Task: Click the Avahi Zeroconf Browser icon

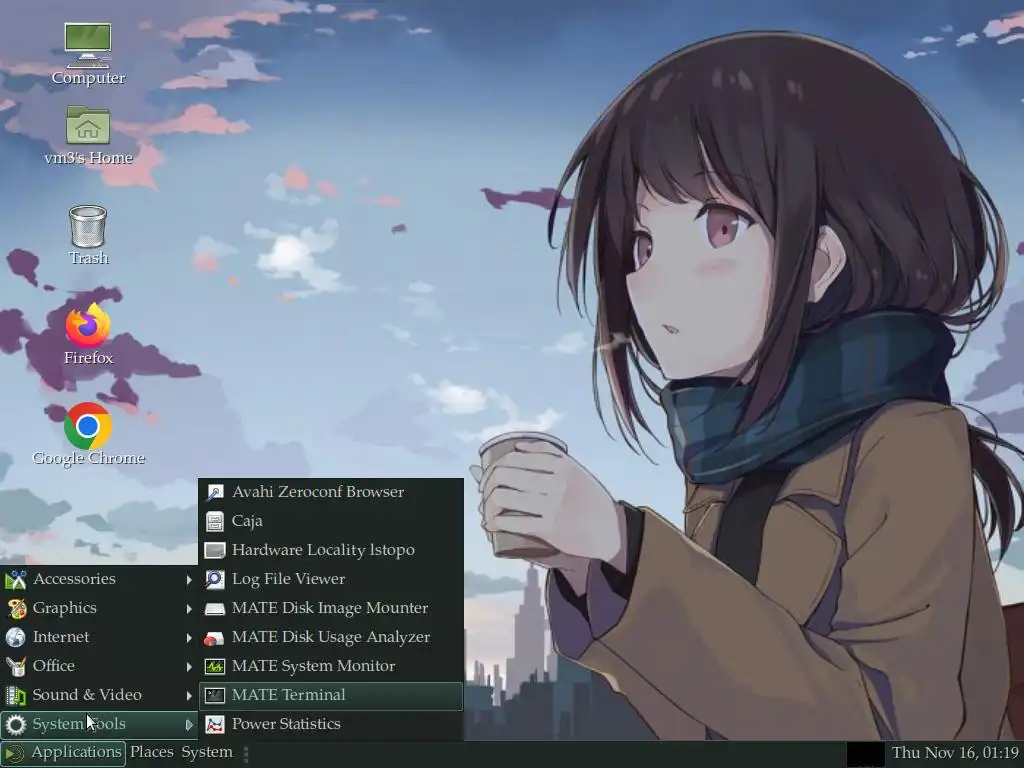Action: (x=215, y=492)
